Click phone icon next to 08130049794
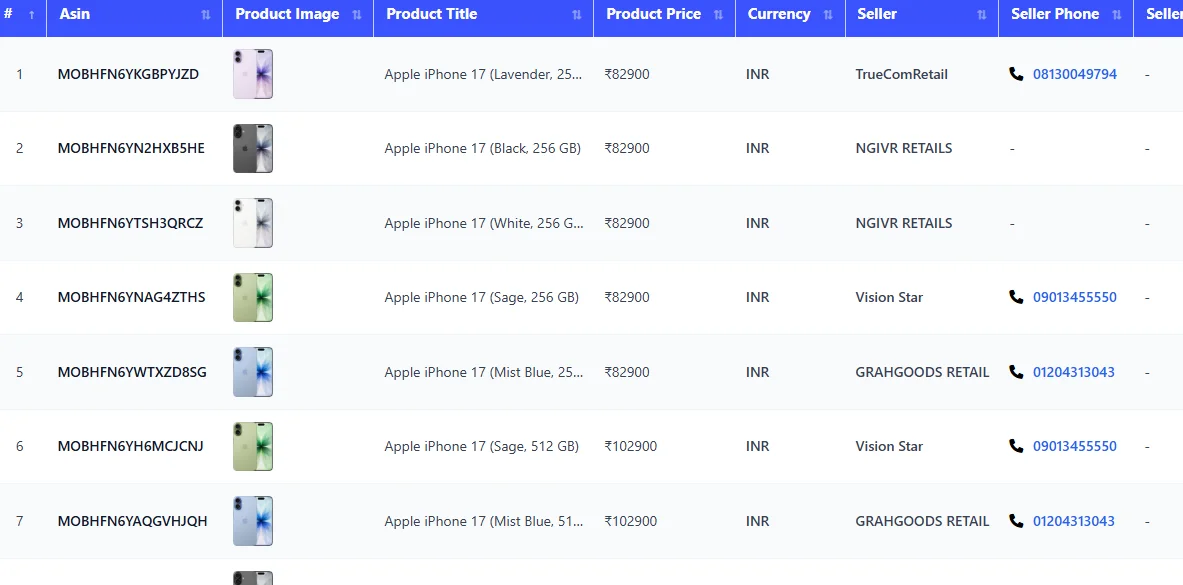Viewport: 1183px width, 585px height. (1016, 74)
